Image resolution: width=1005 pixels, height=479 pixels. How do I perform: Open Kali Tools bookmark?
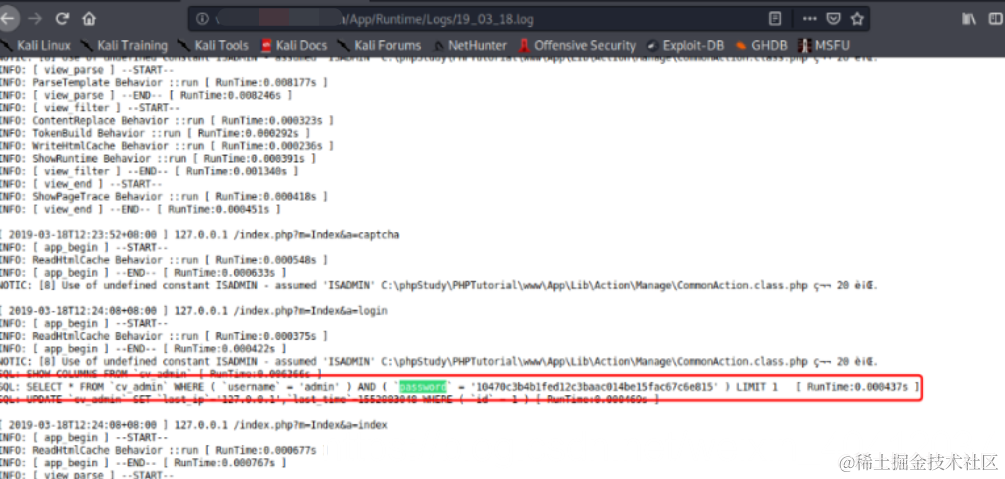(x=213, y=46)
